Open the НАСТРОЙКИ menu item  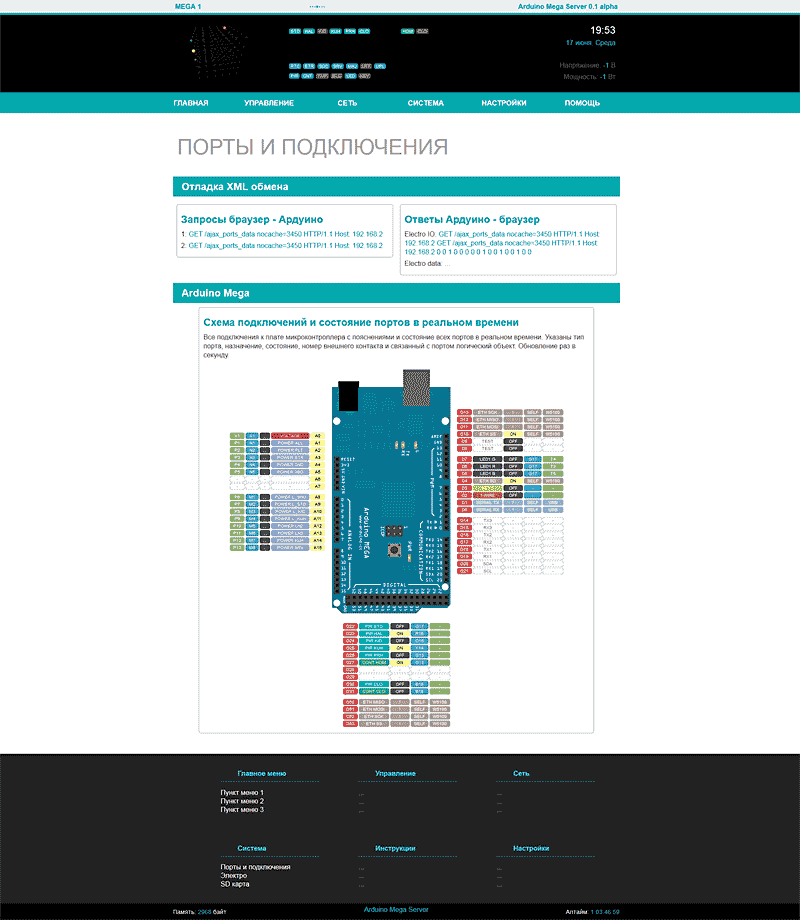504,103
